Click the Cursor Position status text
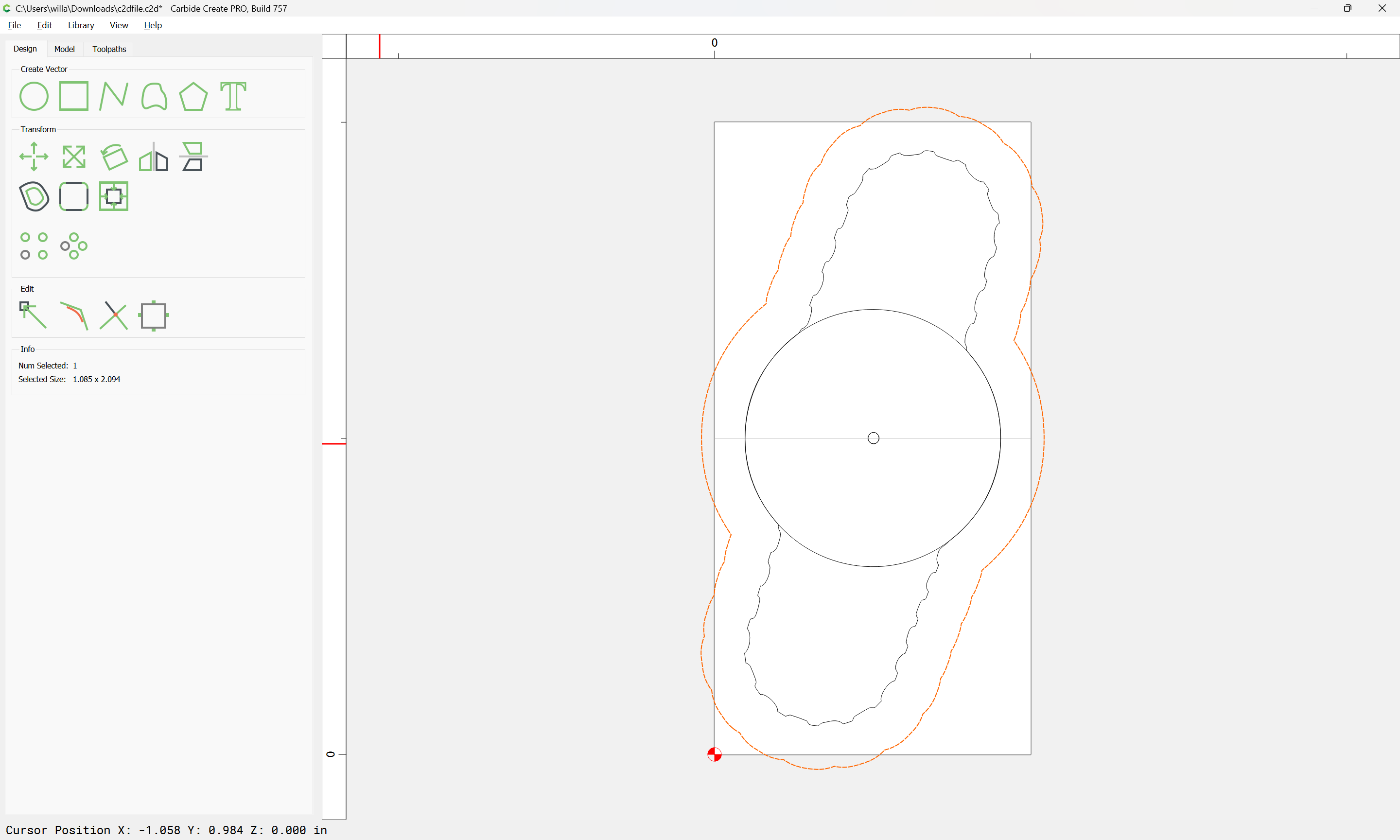Screen dimensions: 1400x840 (166, 830)
